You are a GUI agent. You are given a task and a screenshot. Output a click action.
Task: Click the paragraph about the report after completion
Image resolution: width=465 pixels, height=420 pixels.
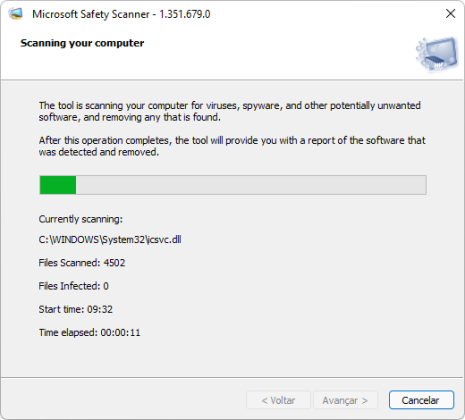point(232,146)
